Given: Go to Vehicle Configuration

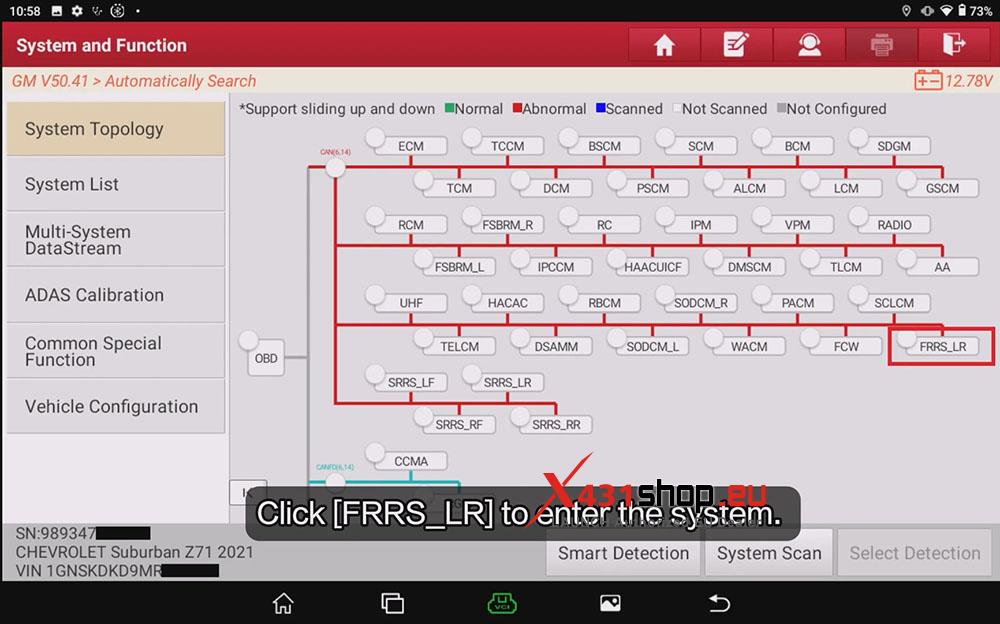Looking at the screenshot, I should click(115, 406).
